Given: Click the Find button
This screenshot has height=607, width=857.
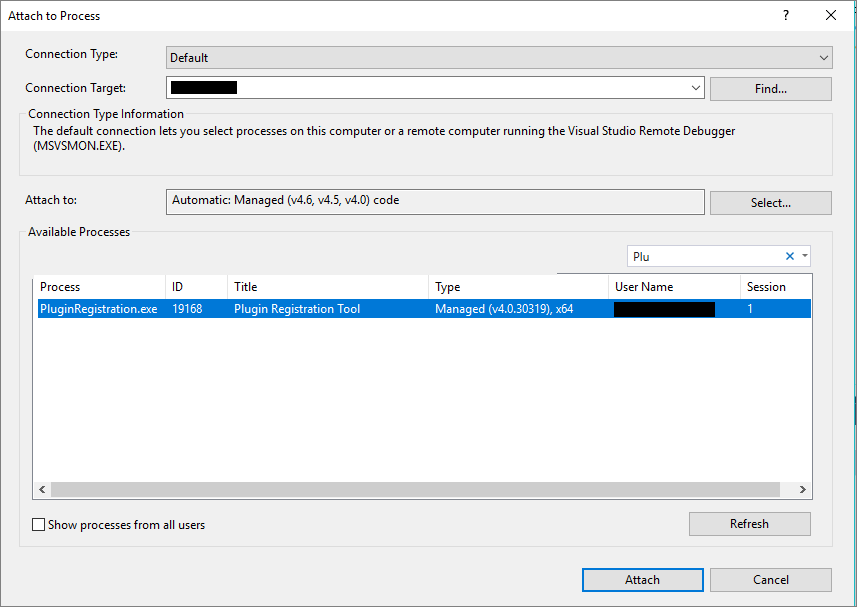Looking at the screenshot, I should [x=770, y=89].
